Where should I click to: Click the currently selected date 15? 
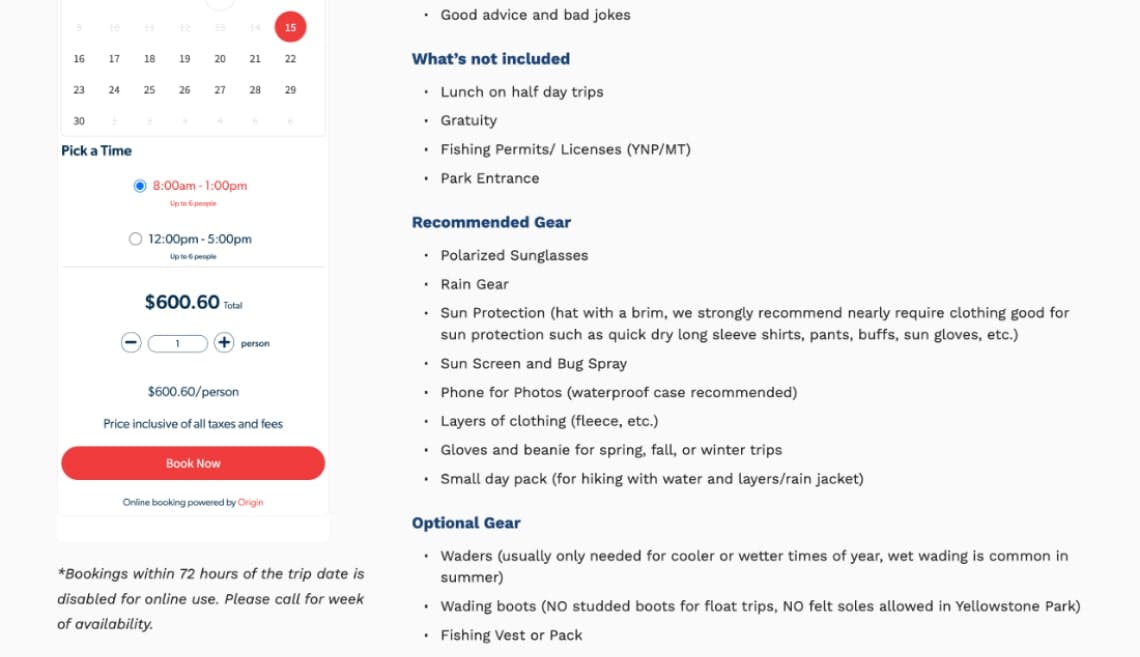290,27
